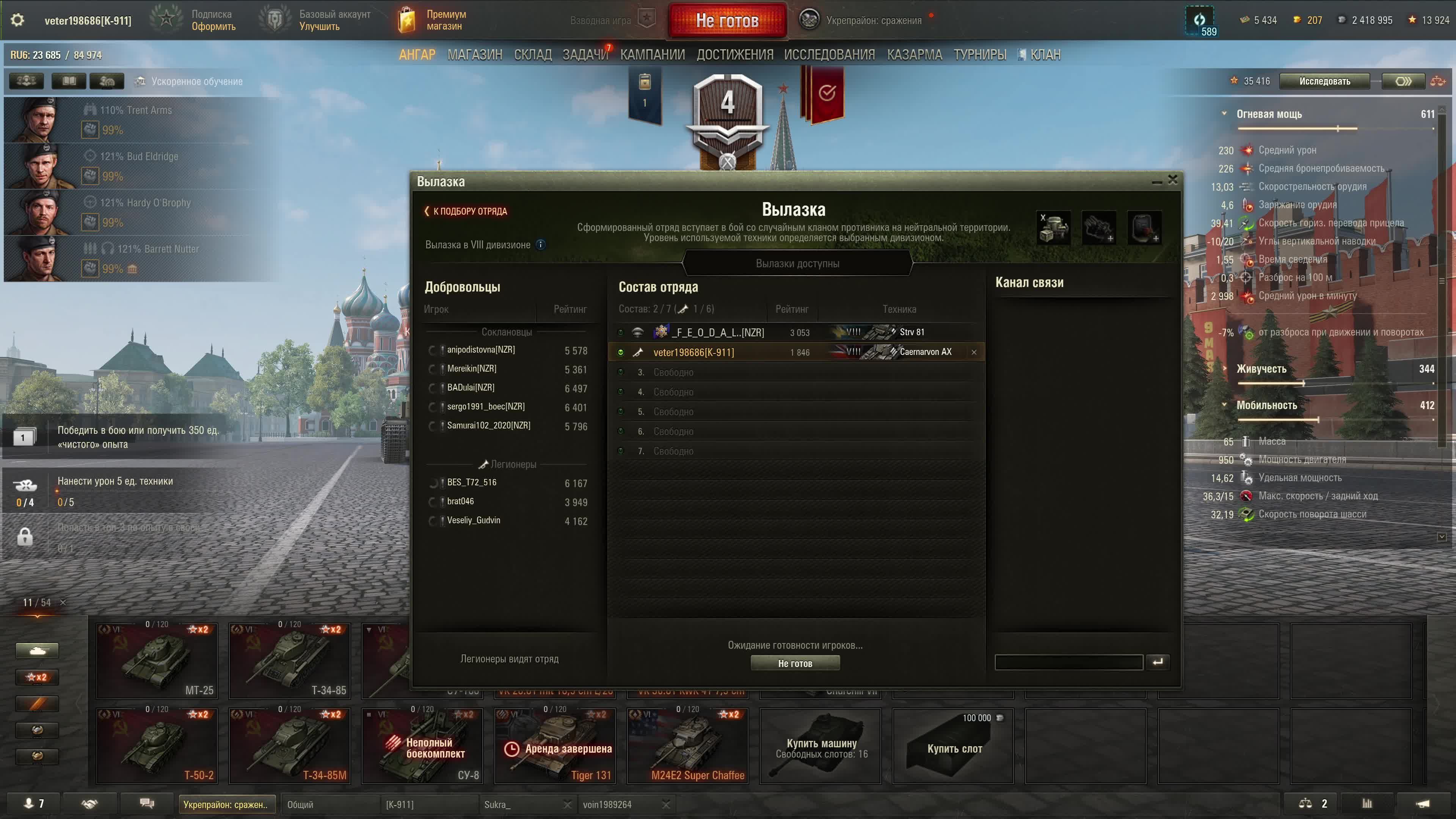Select the Tiger 131 tank thumbnail
Image resolution: width=1456 pixels, height=819 pixels.
[555, 745]
